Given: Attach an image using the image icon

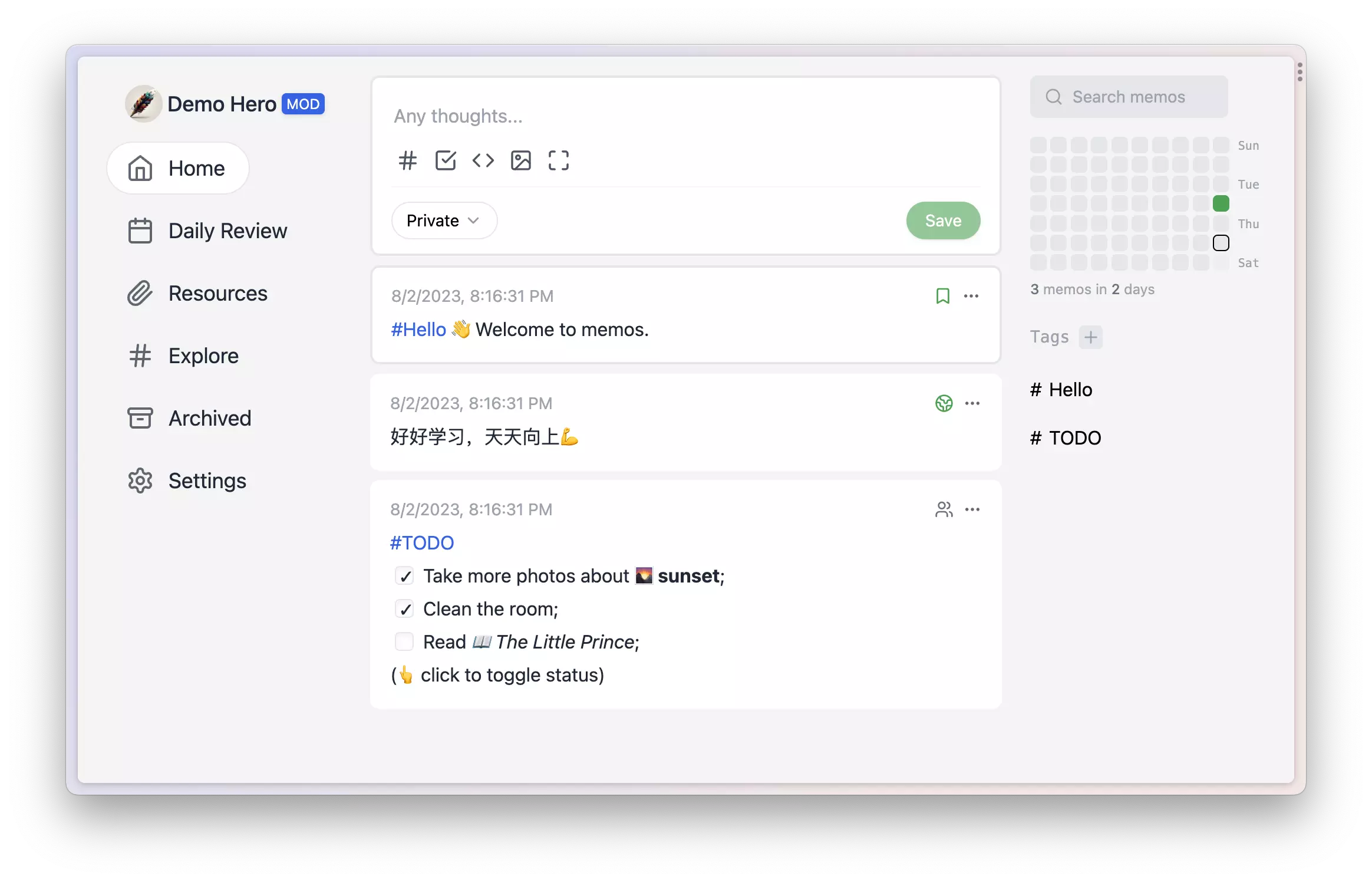Looking at the screenshot, I should (521, 160).
